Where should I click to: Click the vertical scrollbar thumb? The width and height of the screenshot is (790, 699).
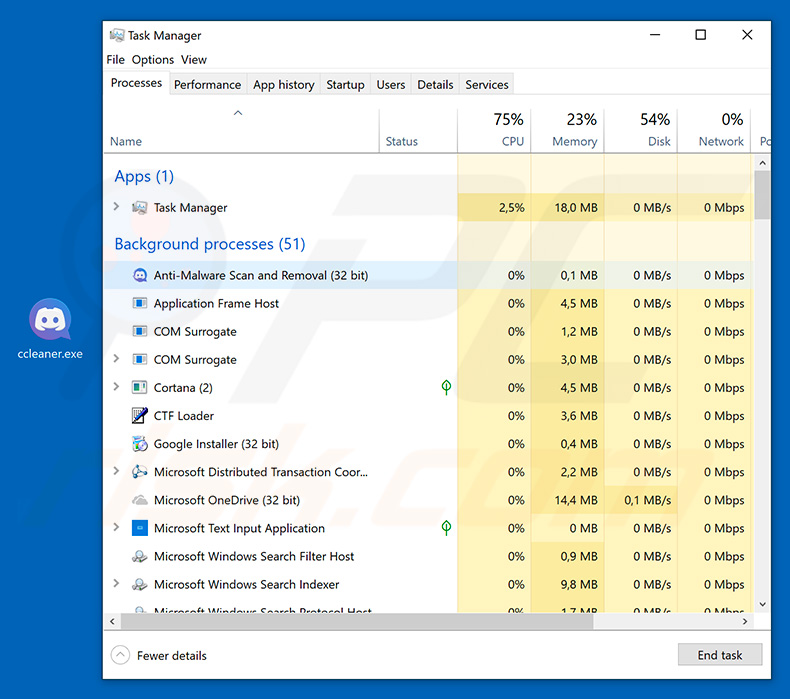coord(762,195)
